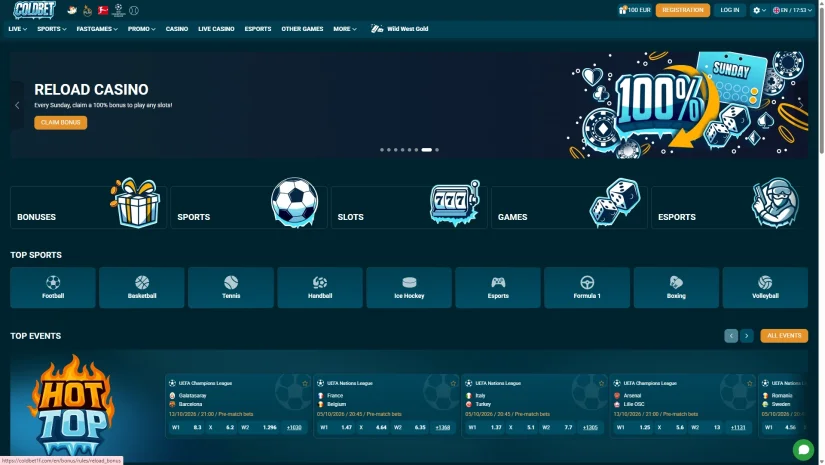Go to previous banner slide arrow

17,105
